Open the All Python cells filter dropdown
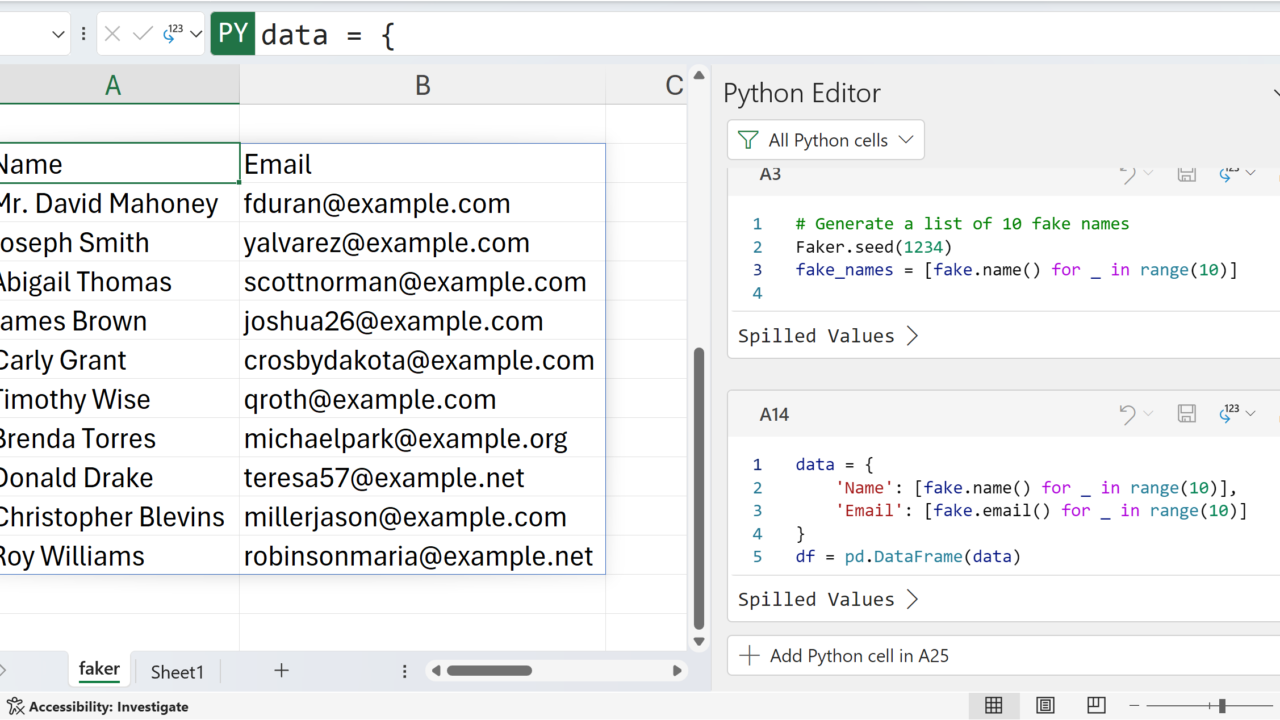The width and height of the screenshot is (1280, 720). (x=825, y=140)
